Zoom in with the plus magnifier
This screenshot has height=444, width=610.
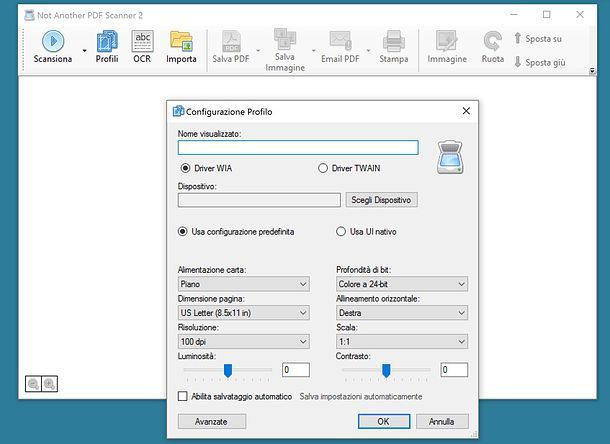(x=49, y=384)
